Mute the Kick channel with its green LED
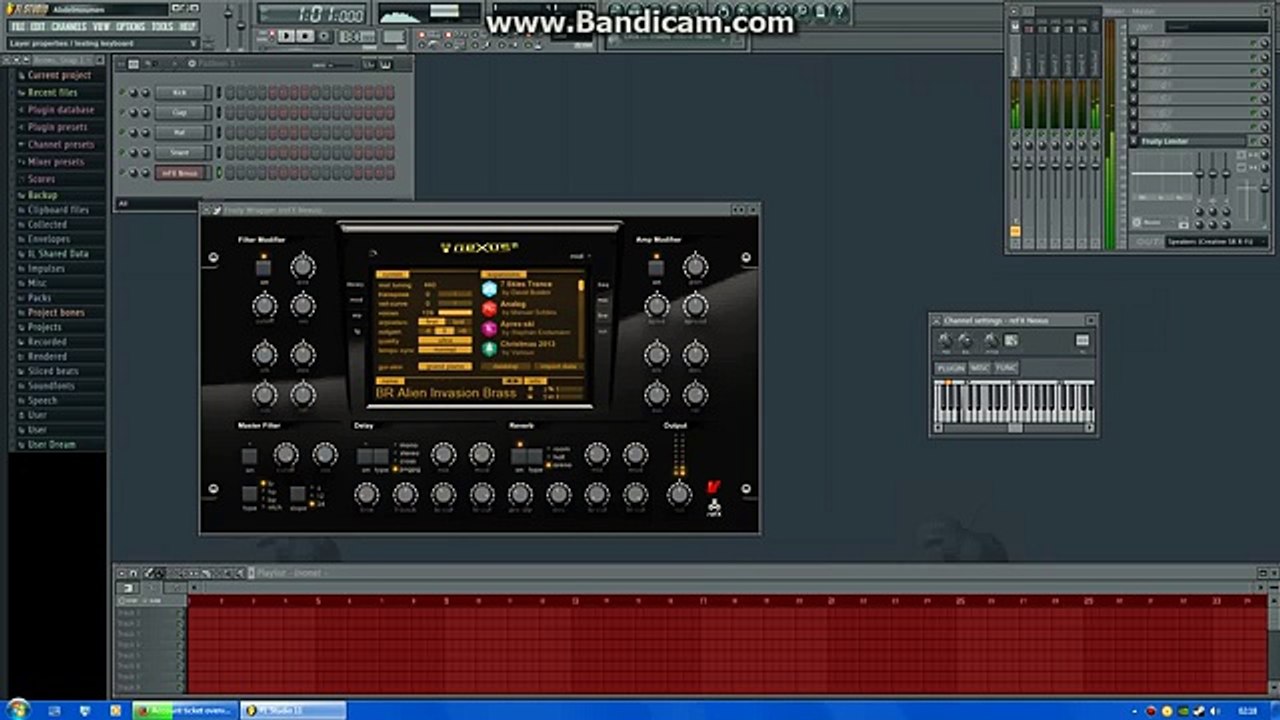The height and width of the screenshot is (720, 1280). pos(123,93)
